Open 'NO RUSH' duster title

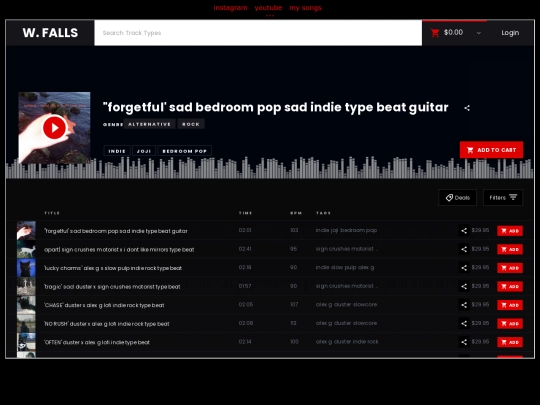pos(107,324)
